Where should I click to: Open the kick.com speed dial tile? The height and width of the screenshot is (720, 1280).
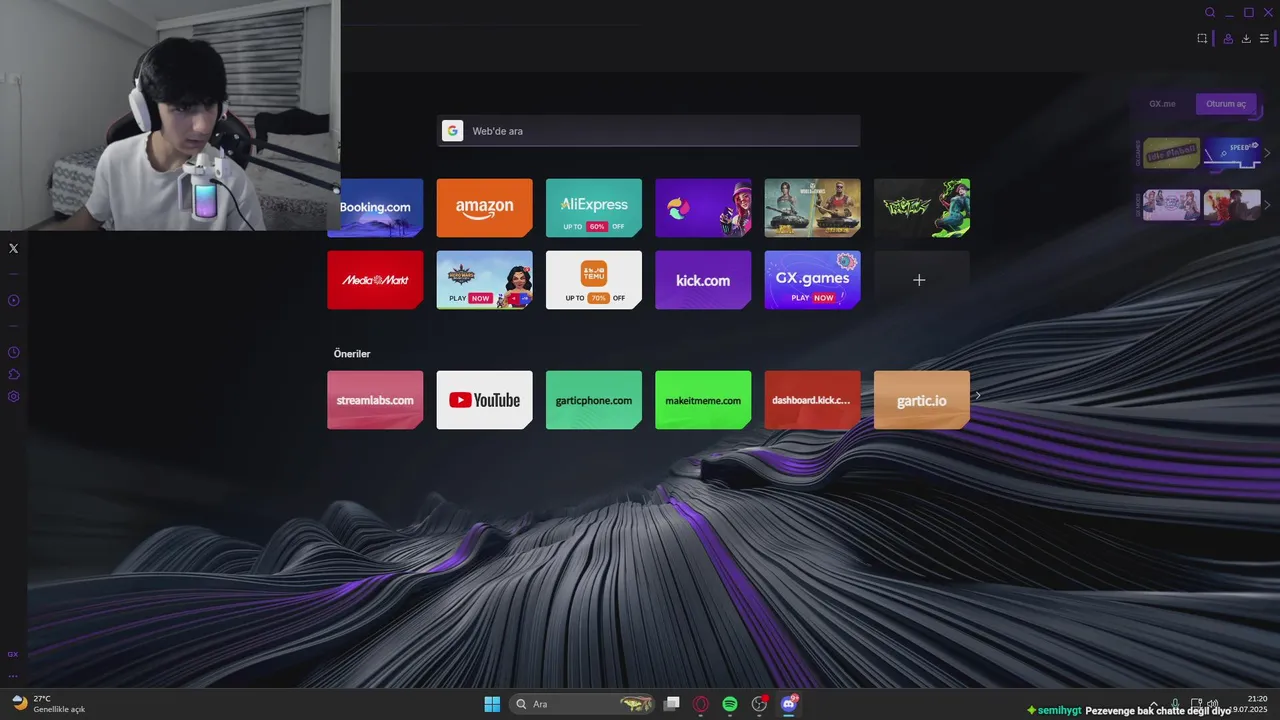coord(703,280)
